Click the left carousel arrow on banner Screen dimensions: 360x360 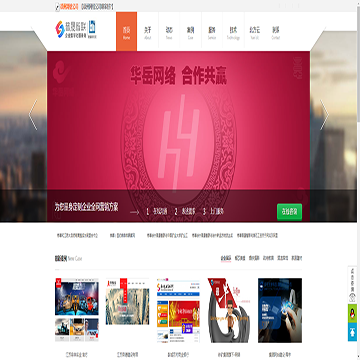point(33,115)
